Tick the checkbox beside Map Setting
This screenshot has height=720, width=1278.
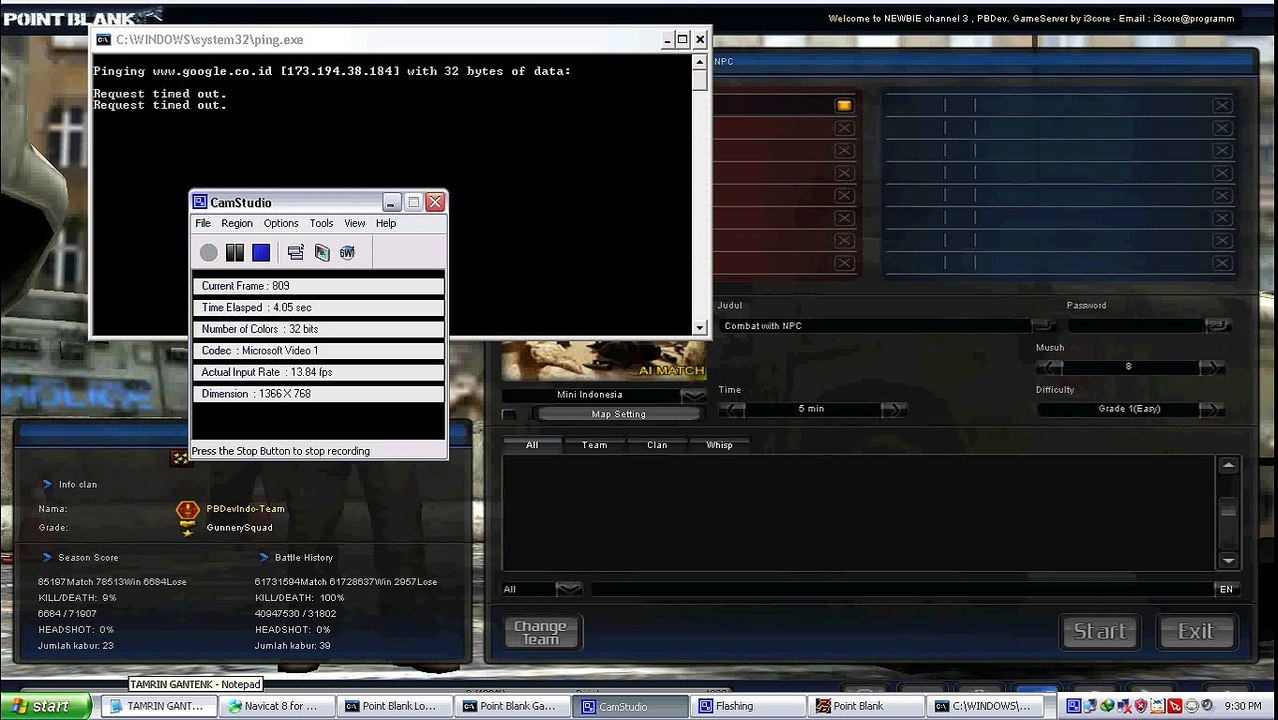point(509,414)
